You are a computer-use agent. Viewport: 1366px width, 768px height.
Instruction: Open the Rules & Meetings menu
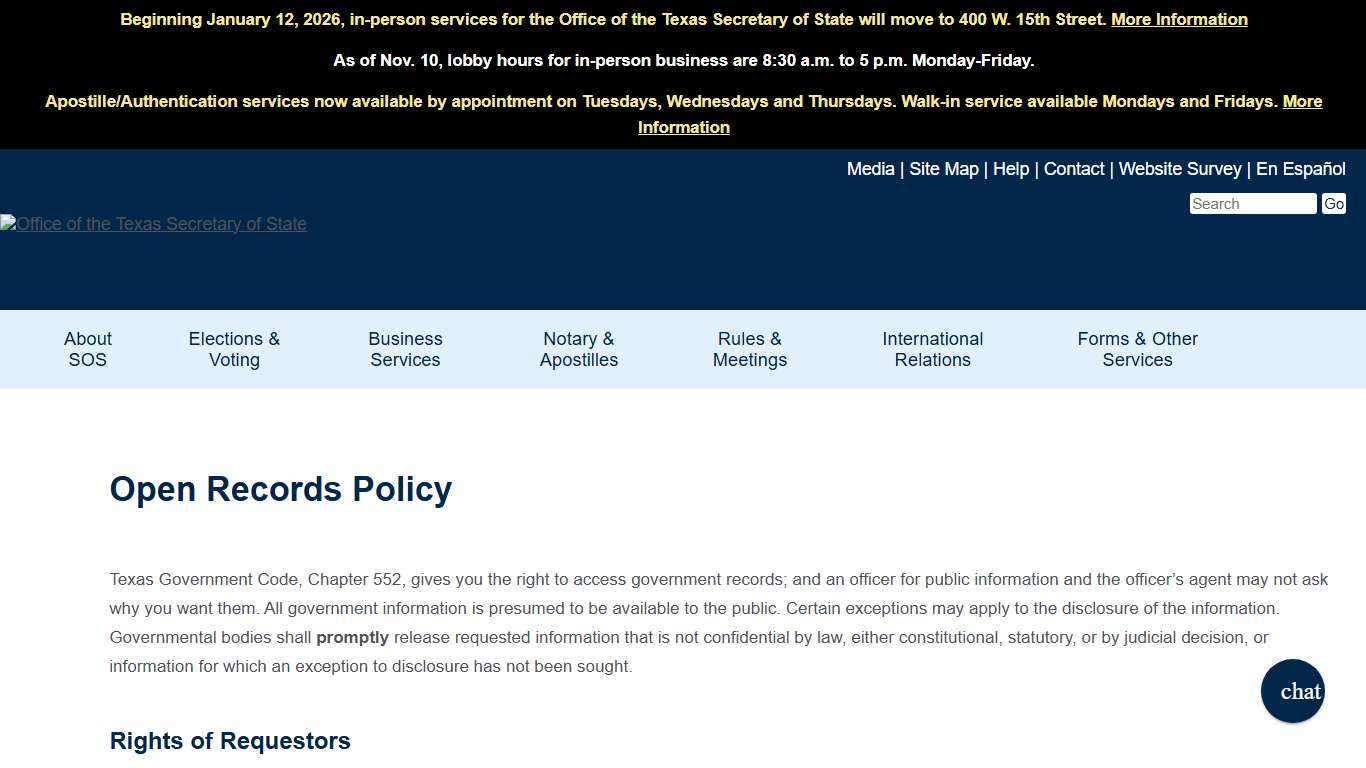pyautogui.click(x=749, y=349)
